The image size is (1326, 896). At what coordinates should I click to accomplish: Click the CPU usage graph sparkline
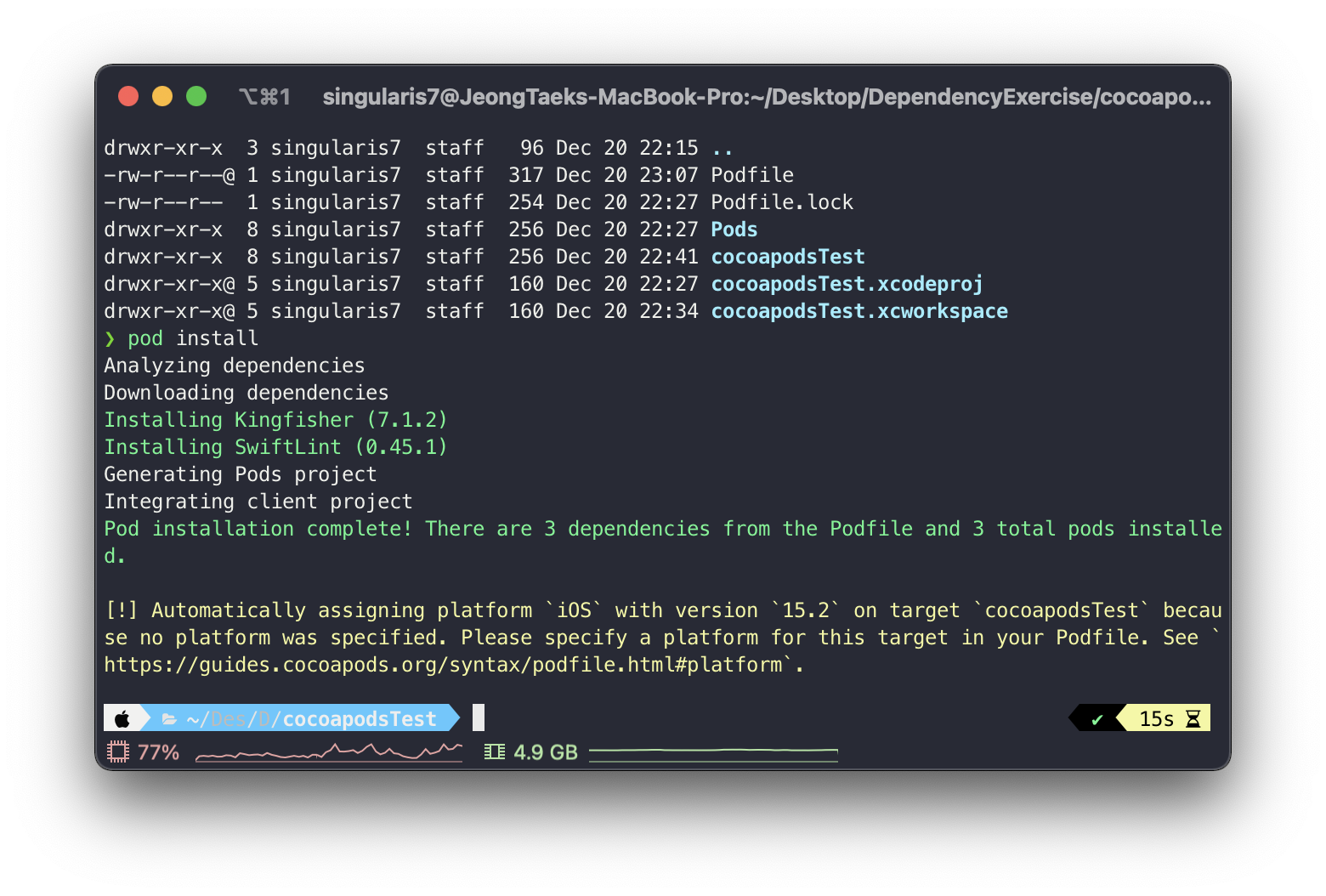coord(329,752)
